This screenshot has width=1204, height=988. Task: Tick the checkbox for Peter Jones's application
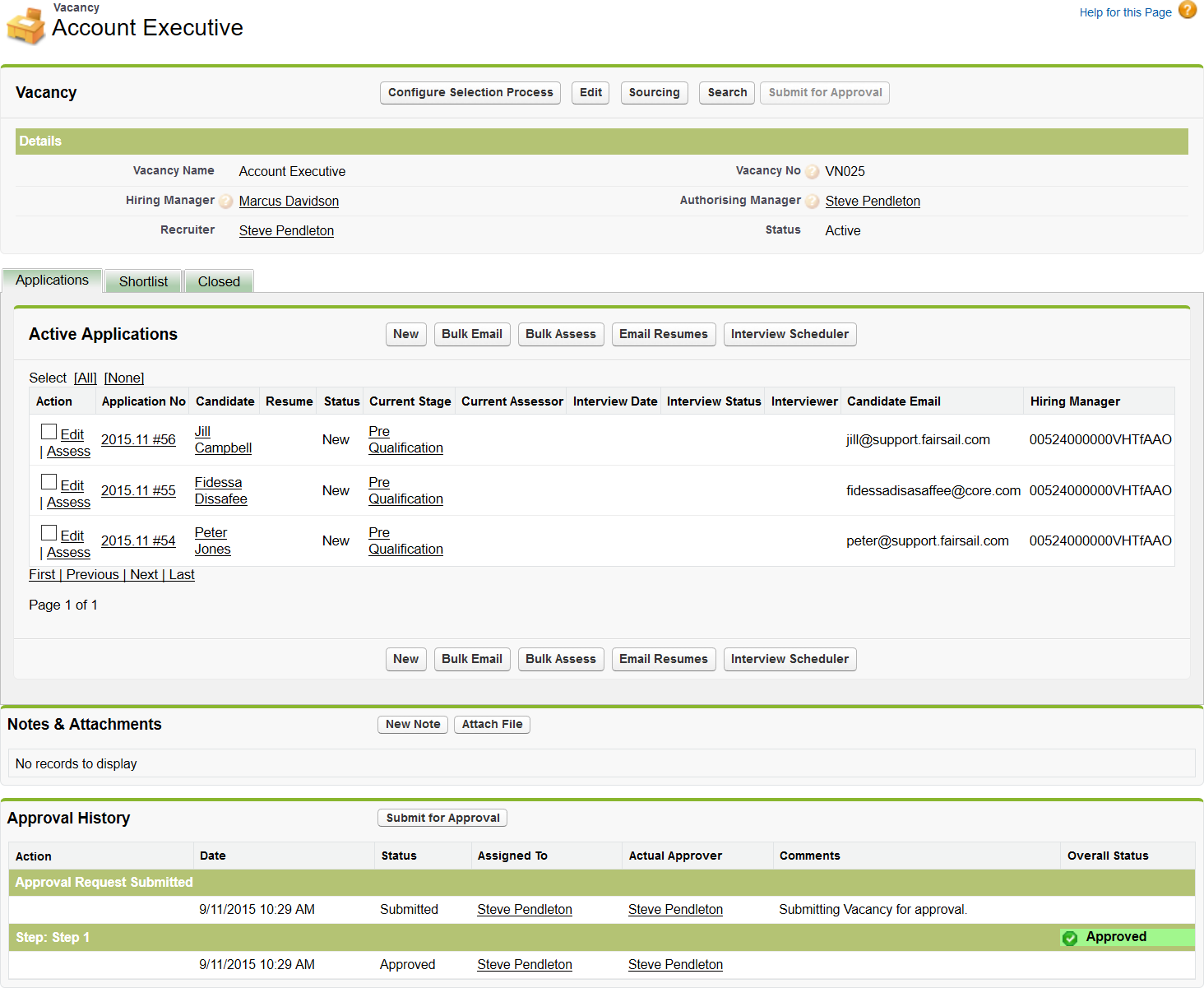(49, 533)
